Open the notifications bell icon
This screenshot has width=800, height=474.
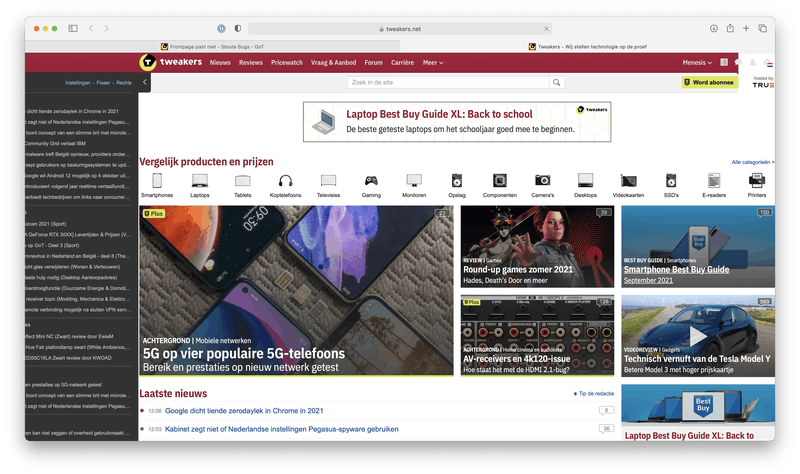pyautogui.click(x=753, y=62)
